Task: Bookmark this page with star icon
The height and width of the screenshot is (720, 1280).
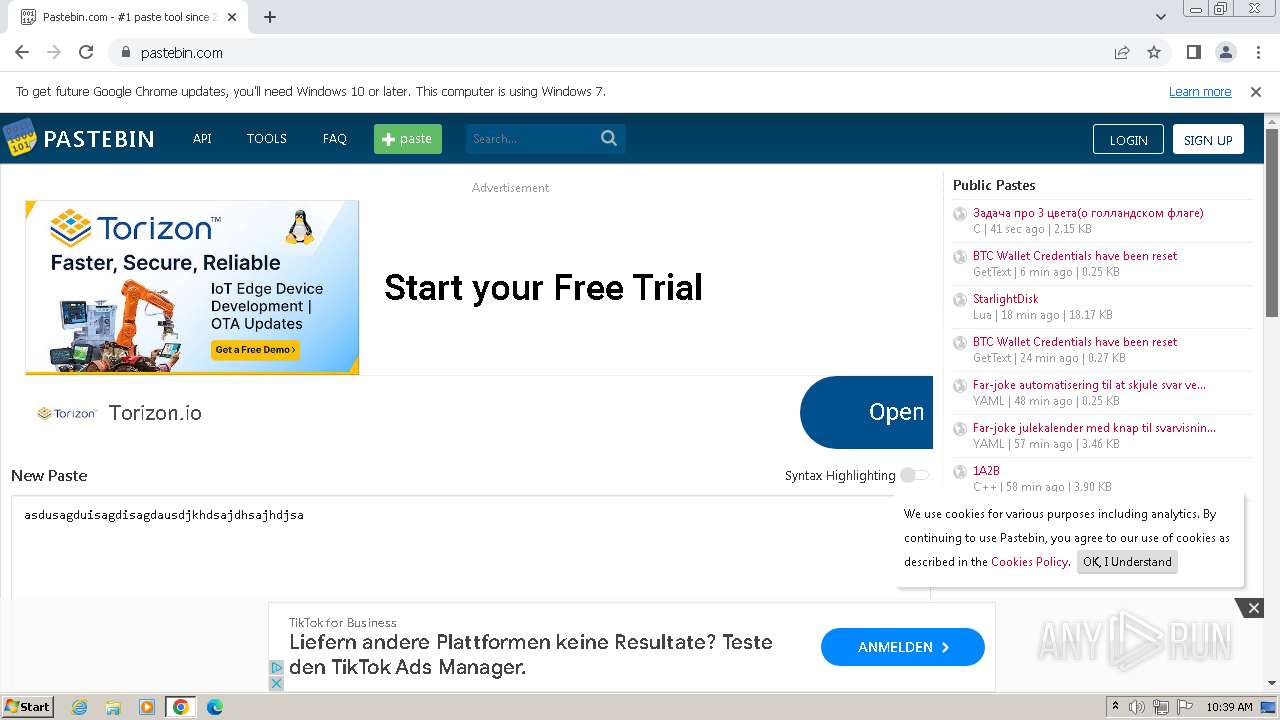Action: point(1154,52)
